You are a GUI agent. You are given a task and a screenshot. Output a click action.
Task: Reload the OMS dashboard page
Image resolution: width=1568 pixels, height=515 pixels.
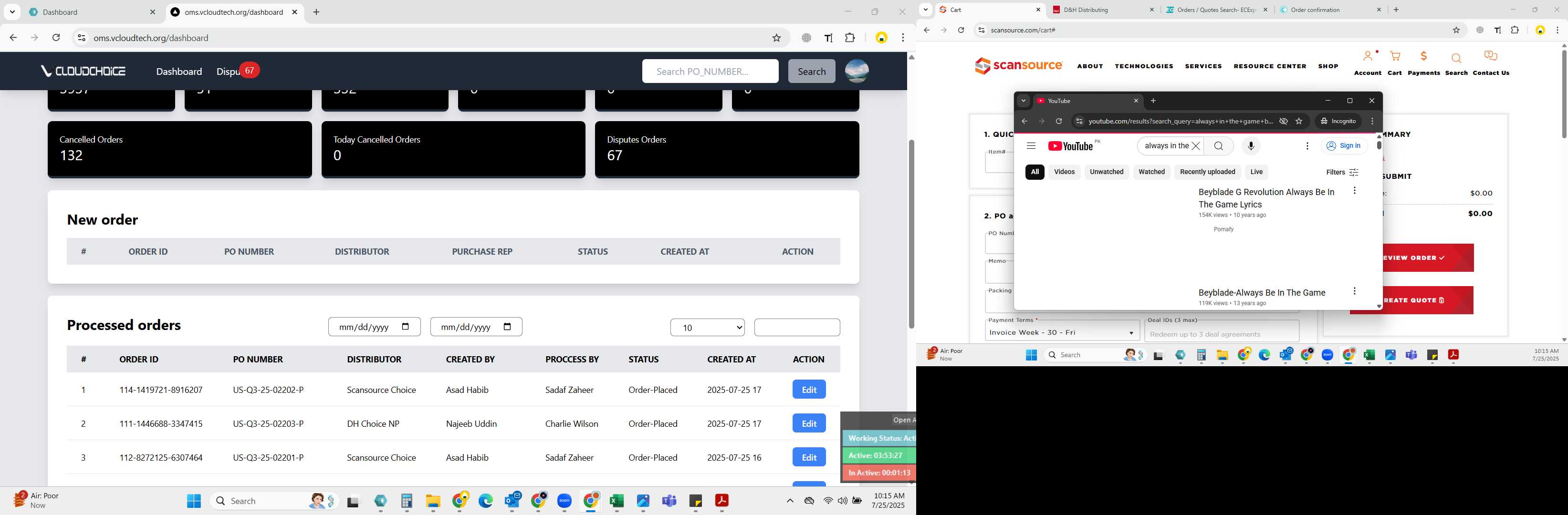click(56, 38)
